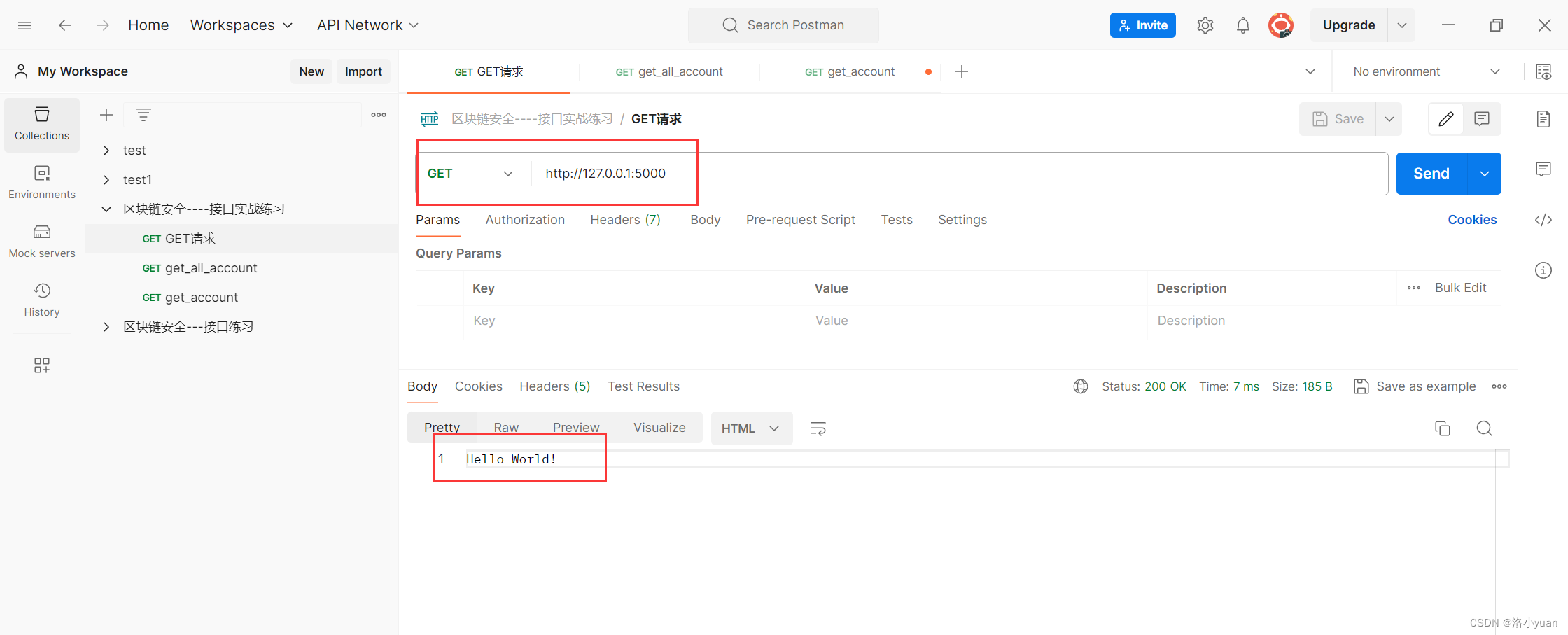This screenshot has width=1568, height=635.
Task: Add a new request tab
Action: click(x=962, y=71)
